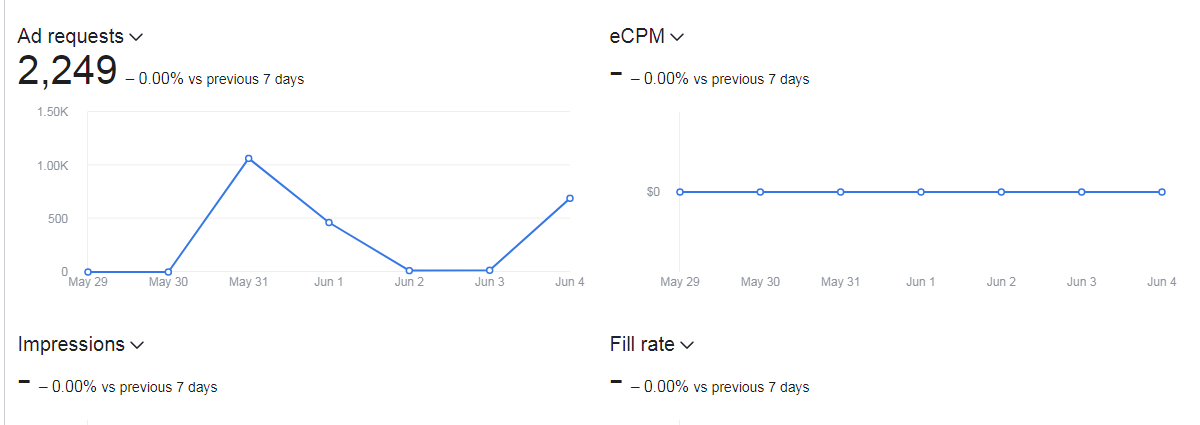Click the eCPM comparison vs previous 7 days text
Screen dimensions: 1200x425
720,79
